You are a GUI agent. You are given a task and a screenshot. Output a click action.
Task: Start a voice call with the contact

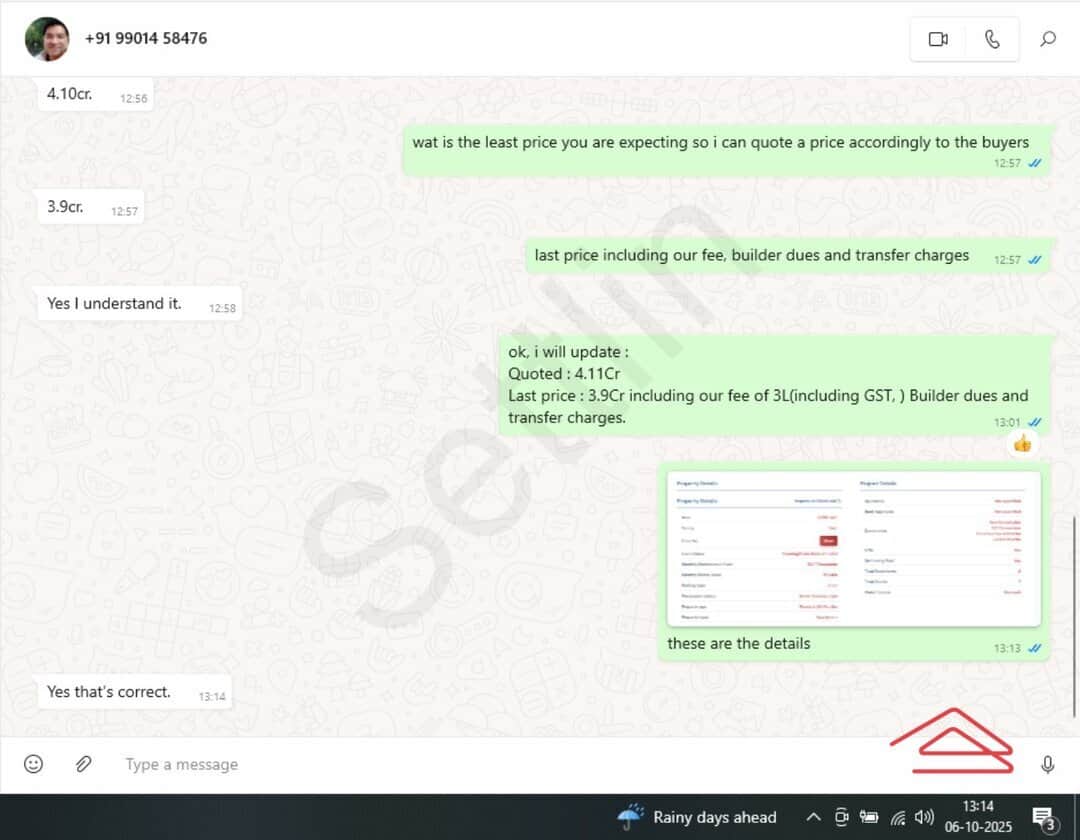coord(991,39)
